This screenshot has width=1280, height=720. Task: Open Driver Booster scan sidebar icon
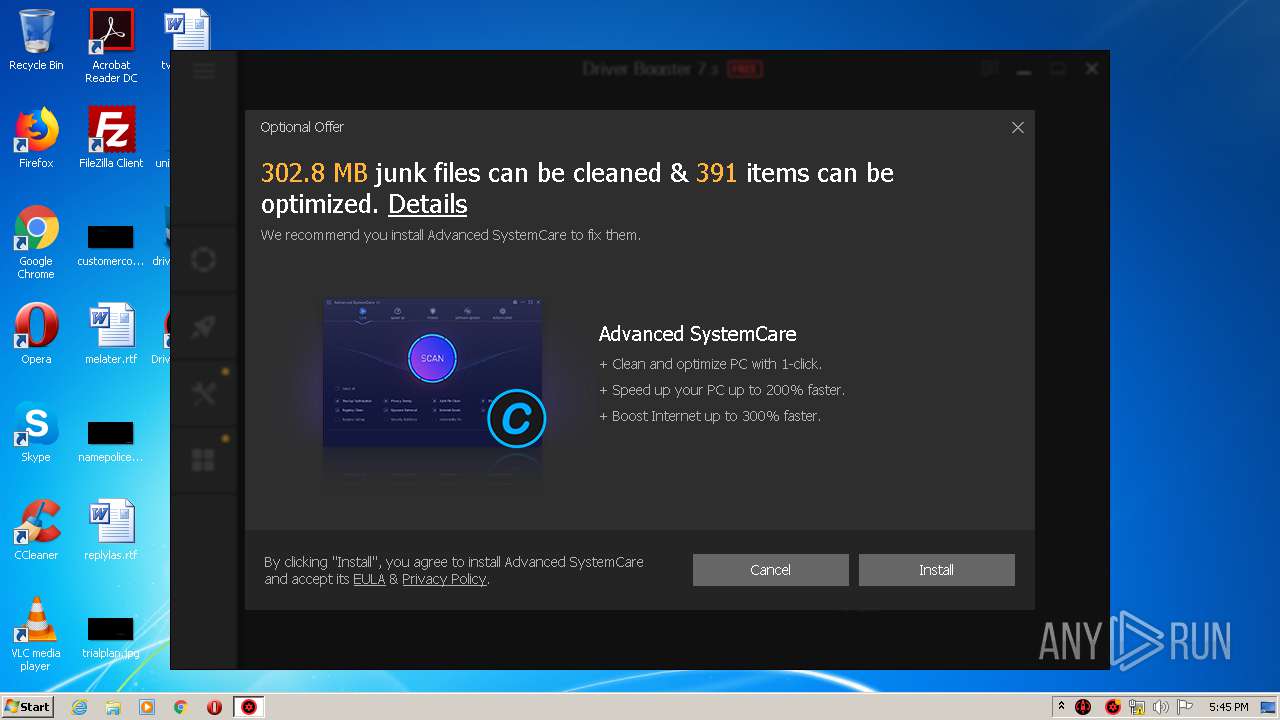click(x=203, y=260)
